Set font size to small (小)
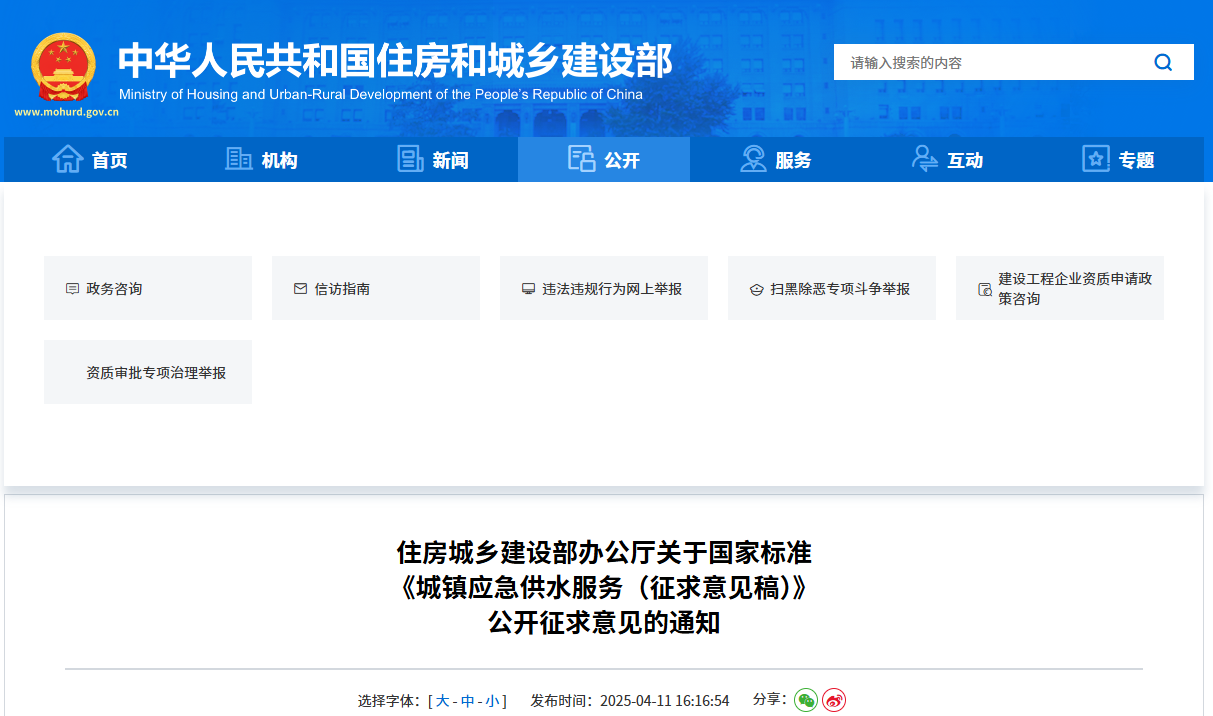This screenshot has width=1213, height=716. tap(492, 701)
